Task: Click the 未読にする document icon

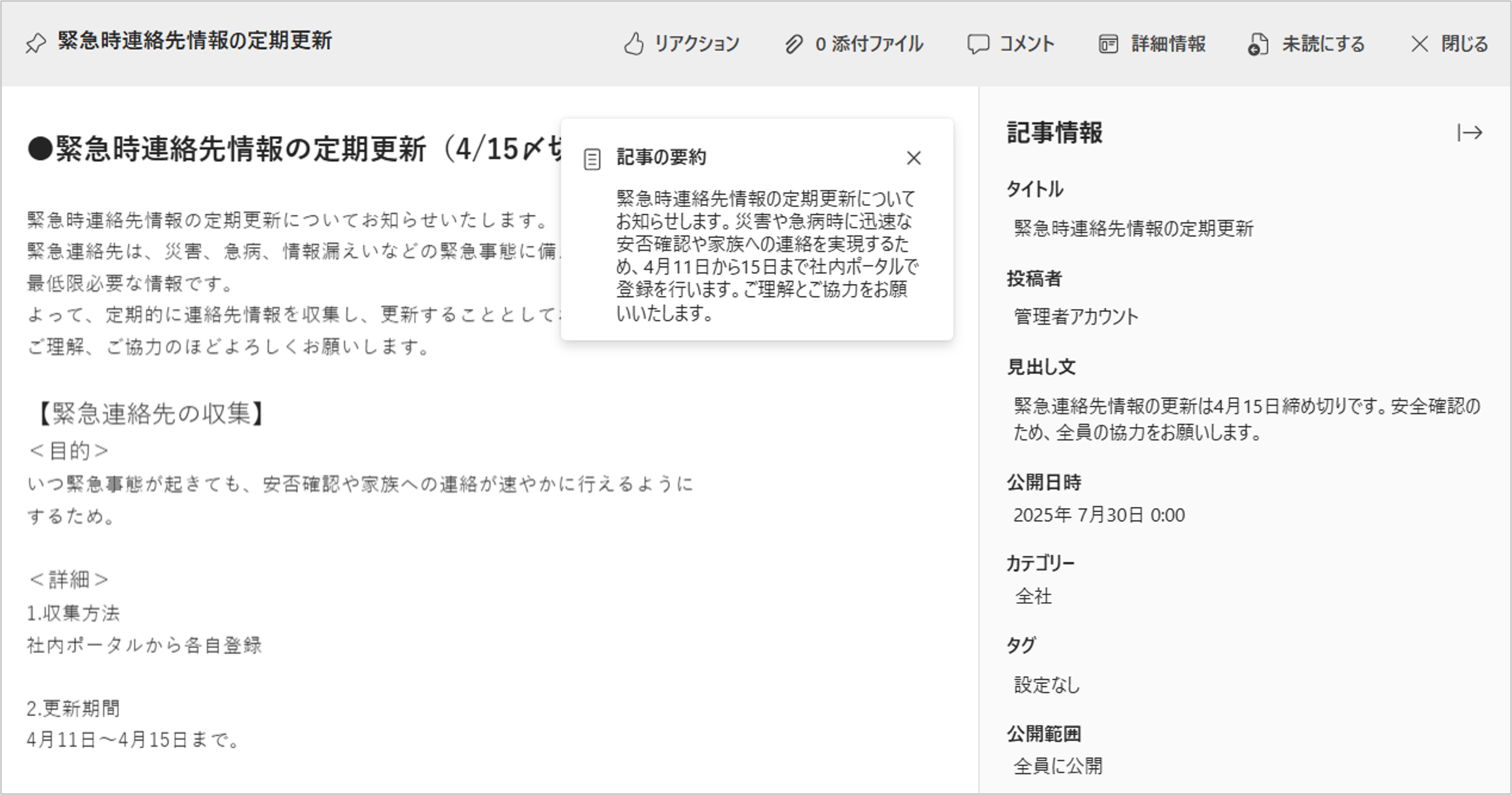Action: tap(1258, 44)
